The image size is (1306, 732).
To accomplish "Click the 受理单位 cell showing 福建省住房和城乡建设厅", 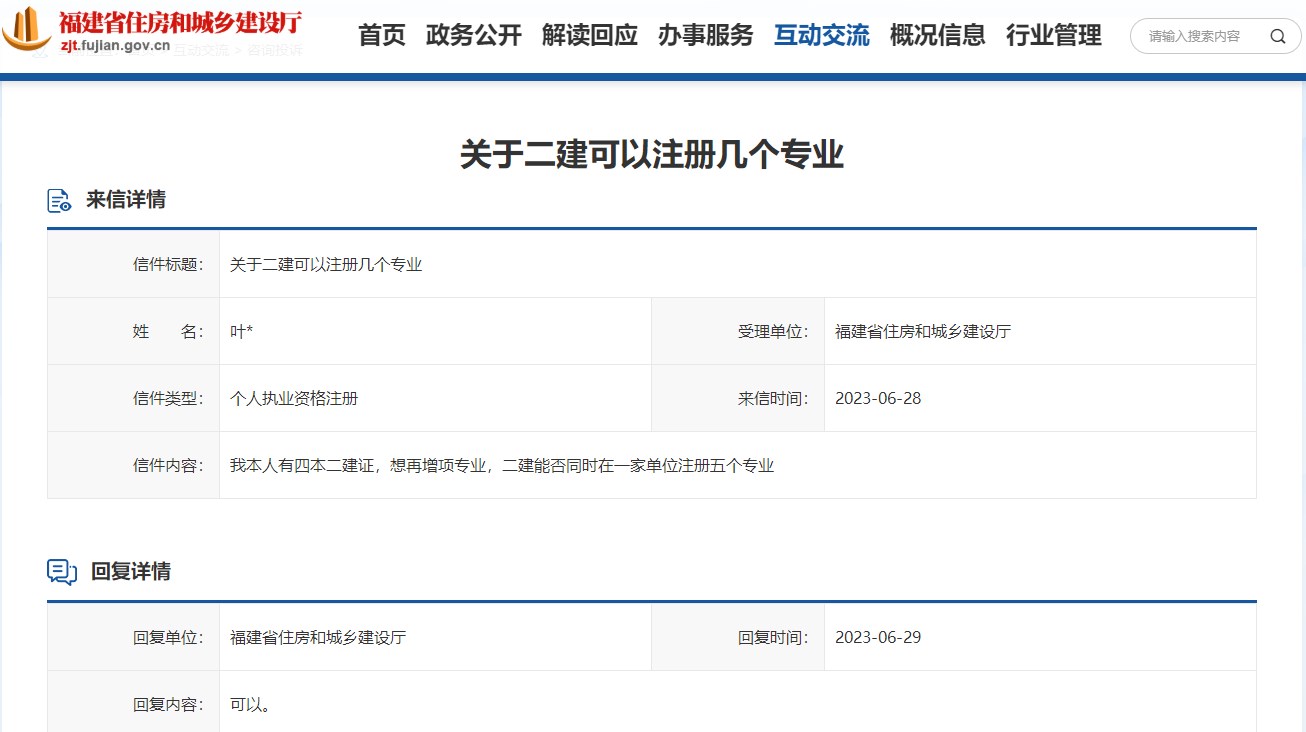I will tap(922, 331).
